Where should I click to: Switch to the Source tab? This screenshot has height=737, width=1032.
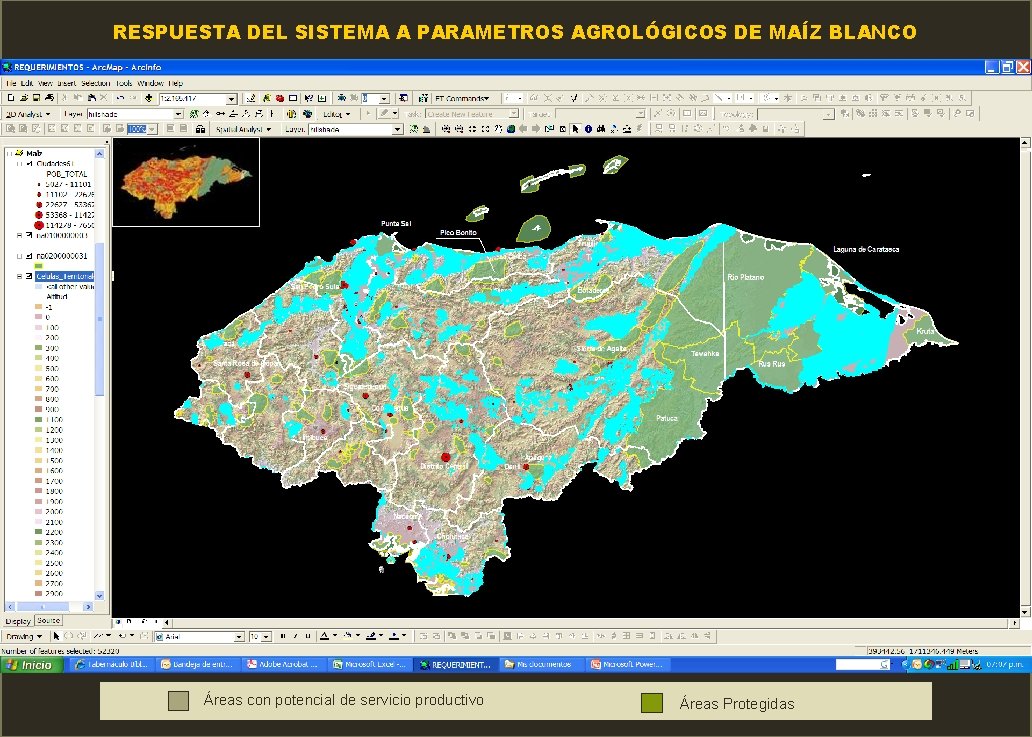(x=48, y=621)
